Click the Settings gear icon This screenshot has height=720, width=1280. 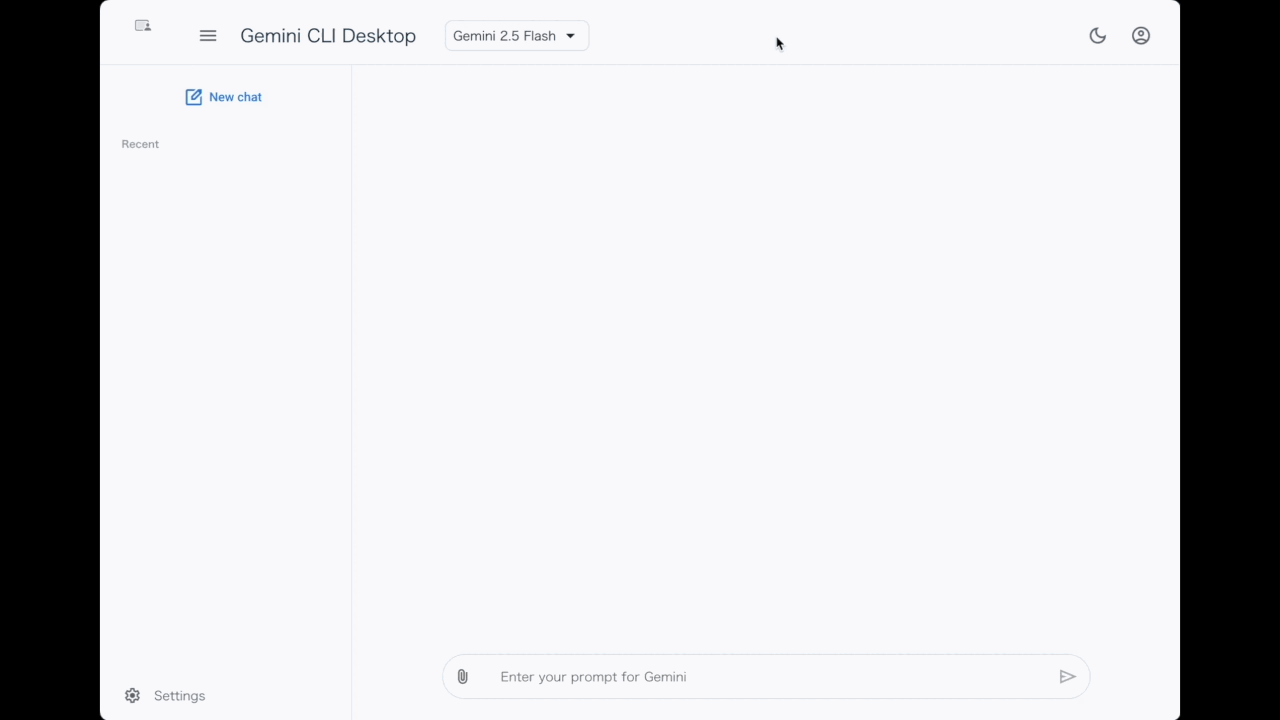(132, 696)
